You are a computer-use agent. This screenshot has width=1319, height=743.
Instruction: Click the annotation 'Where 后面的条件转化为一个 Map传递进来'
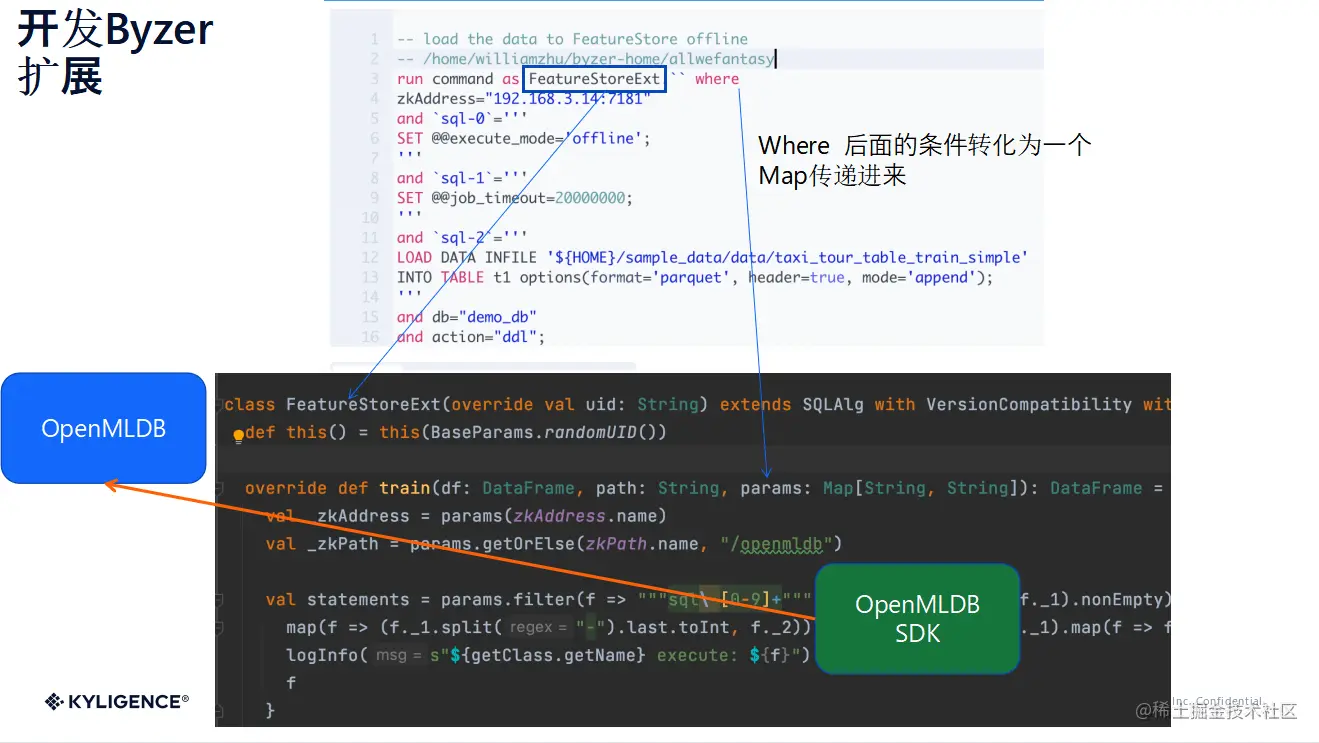[x=924, y=160]
